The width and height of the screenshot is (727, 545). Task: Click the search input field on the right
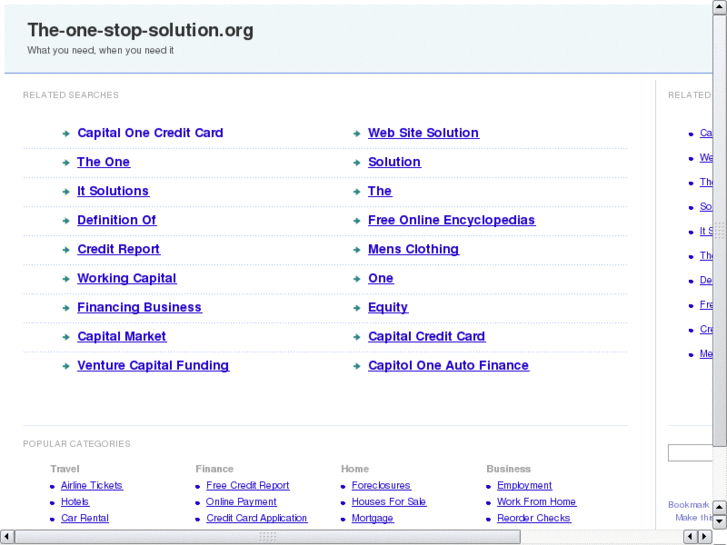click(x=690, y=453)
